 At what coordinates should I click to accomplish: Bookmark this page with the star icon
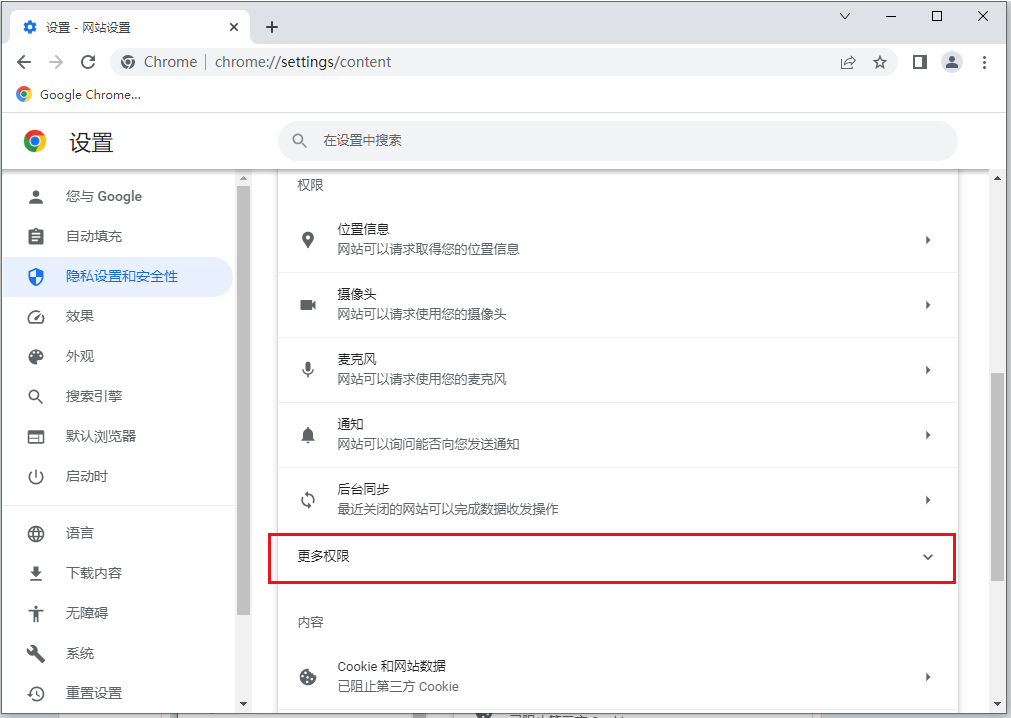(x=879, y=62)
